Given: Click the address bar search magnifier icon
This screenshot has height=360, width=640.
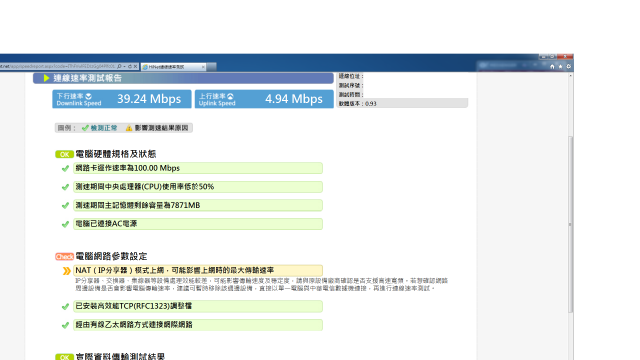Looking at the screenshot, I should tap(119, 66).
